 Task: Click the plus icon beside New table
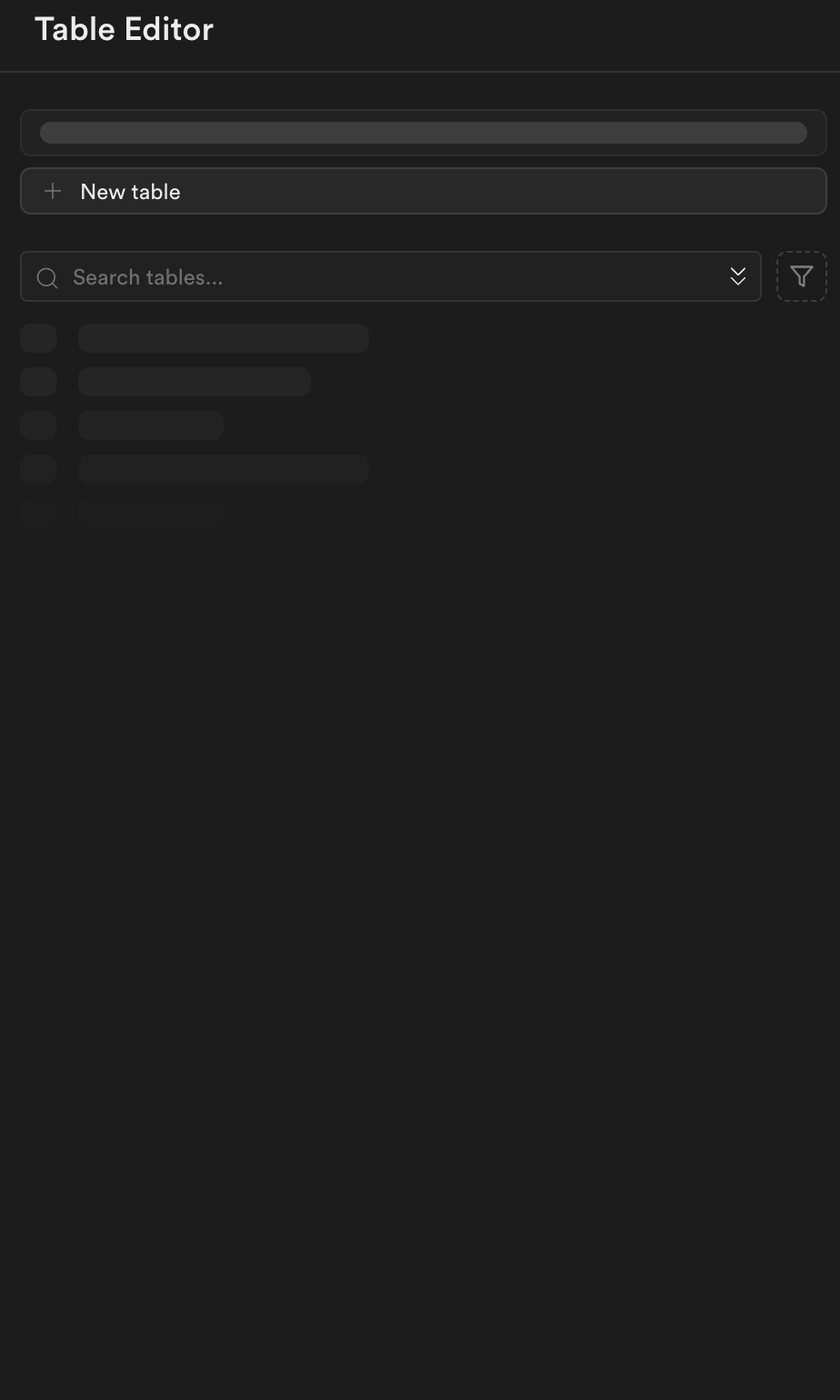pos(53,191)
